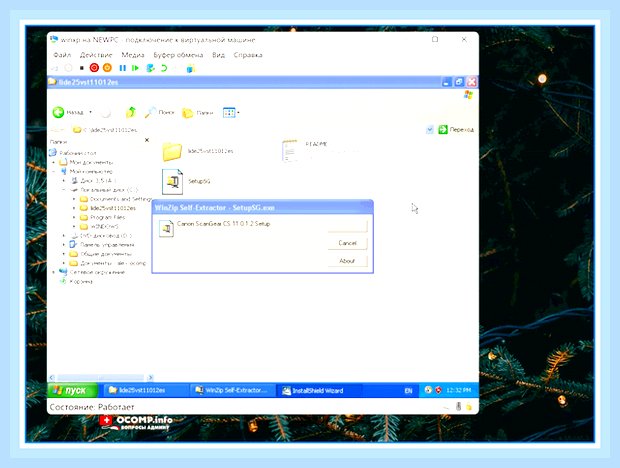Click the green Revert arrow icon
The height and width of the screenshot is (468, 620).
[x=164, y=68]
